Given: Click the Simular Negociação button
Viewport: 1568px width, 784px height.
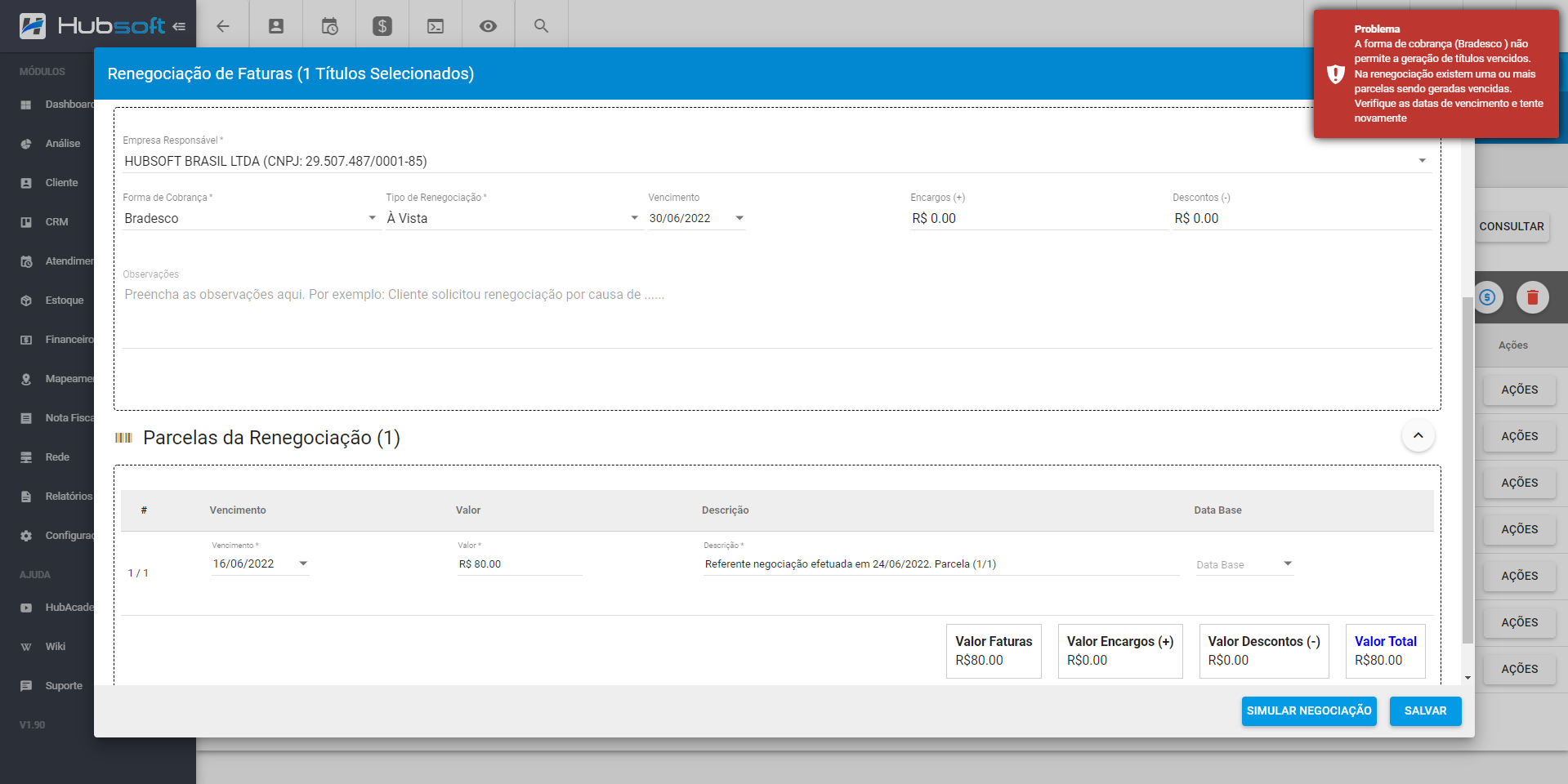Looking at the screenshot, I should coord(1309,711).
